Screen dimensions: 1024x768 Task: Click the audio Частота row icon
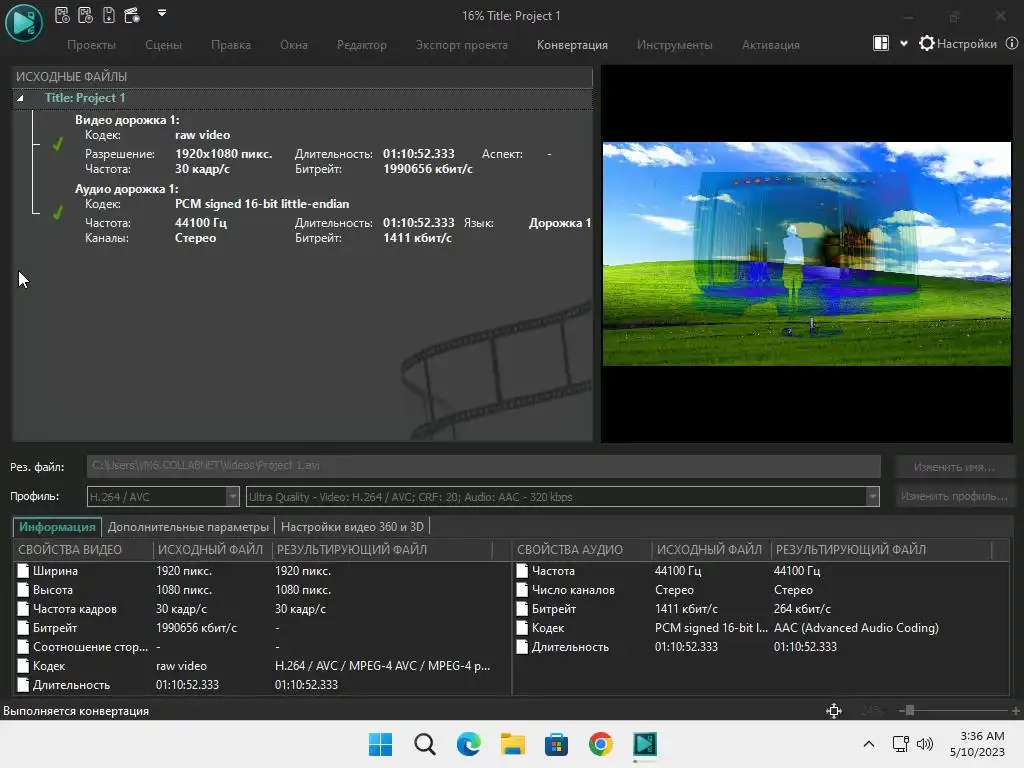coord(522,571)
